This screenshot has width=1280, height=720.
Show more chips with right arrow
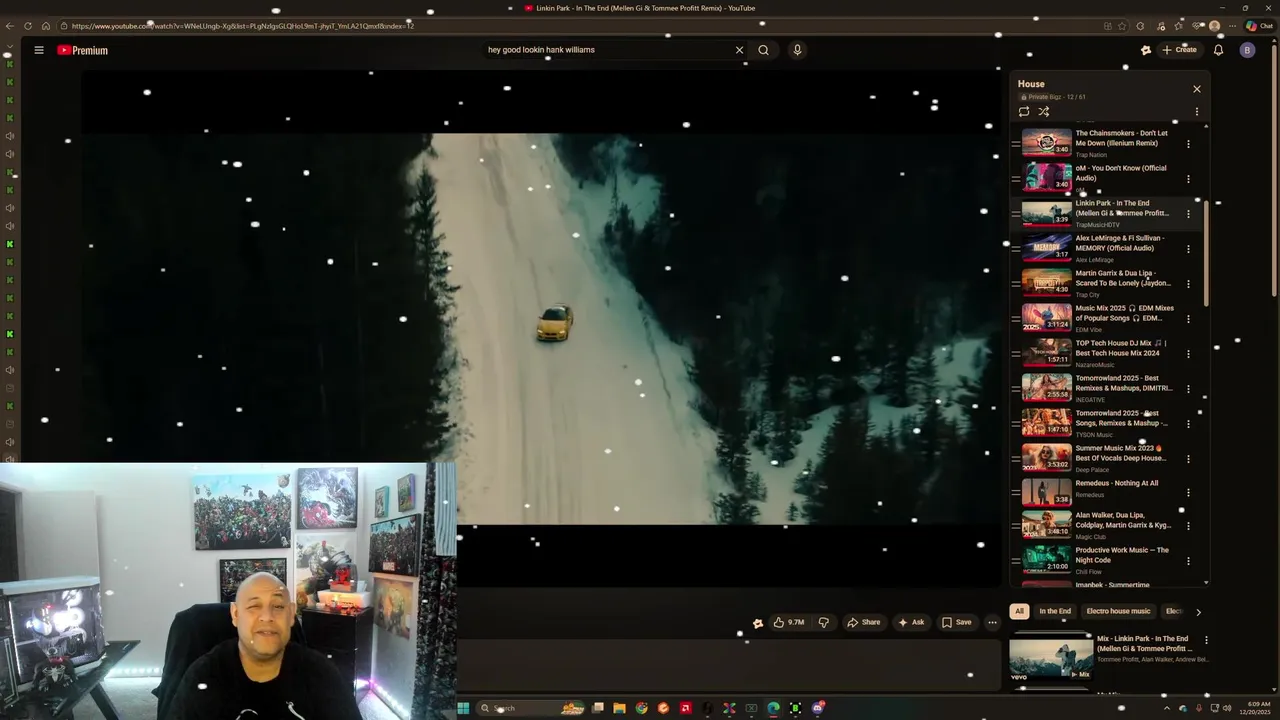[1198, 612]
